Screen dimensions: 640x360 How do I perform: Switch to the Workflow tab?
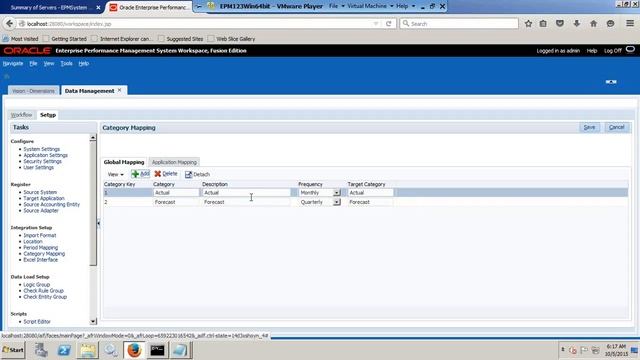pos(21,115)
